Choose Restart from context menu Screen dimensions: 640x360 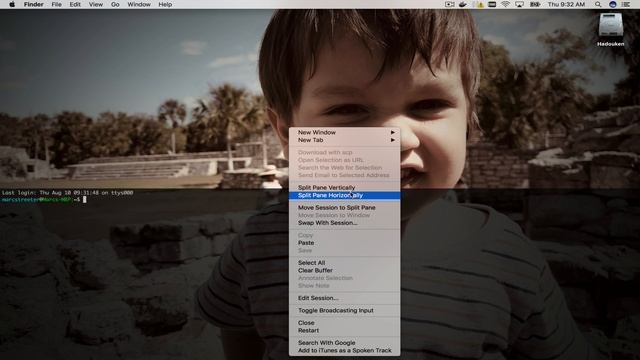(x=344, y=330)
